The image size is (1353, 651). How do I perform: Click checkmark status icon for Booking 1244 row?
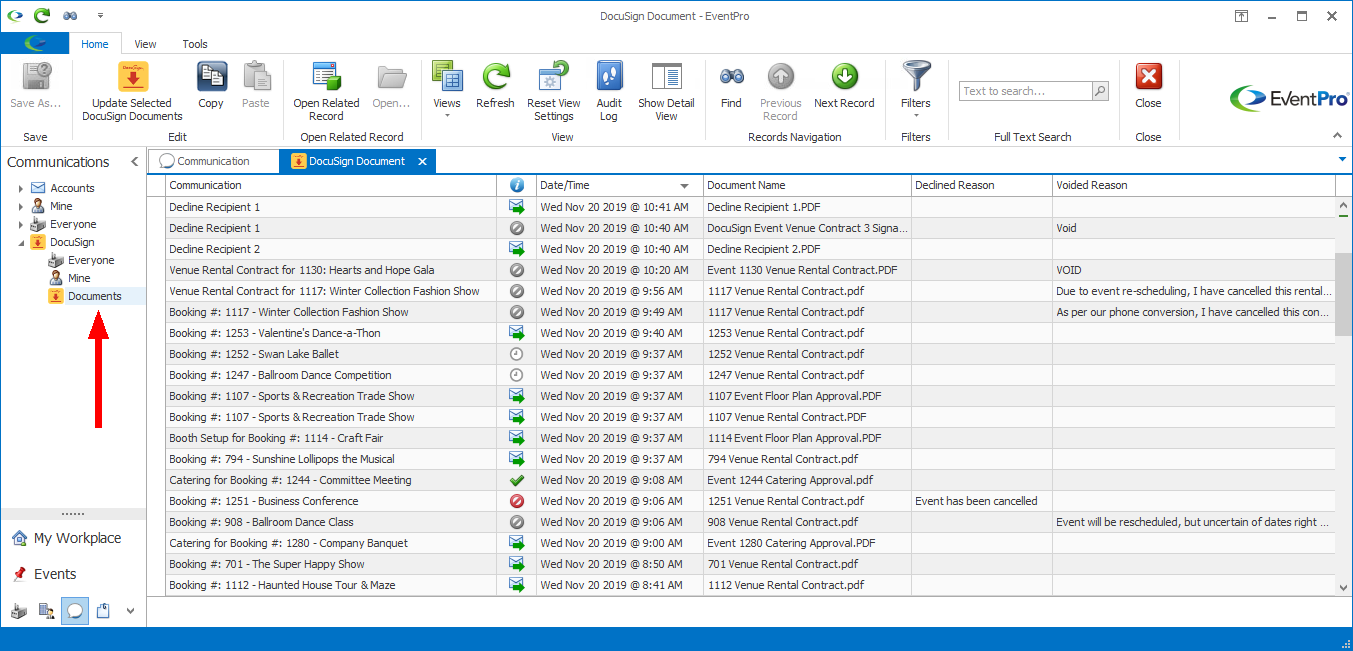click(x=517, y=480)
